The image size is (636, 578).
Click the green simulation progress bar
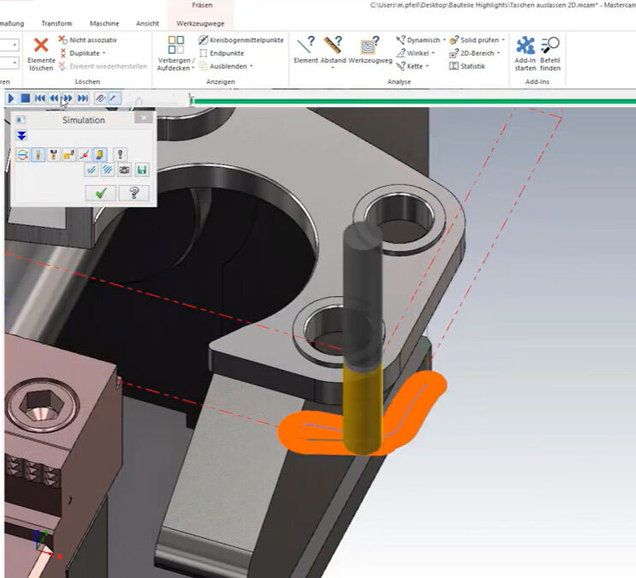point(414,101)
